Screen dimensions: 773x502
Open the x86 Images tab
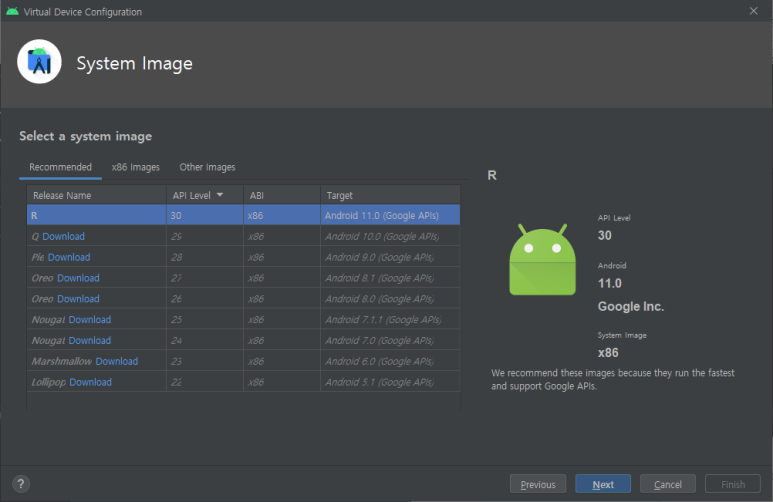[x=136, y=167]
